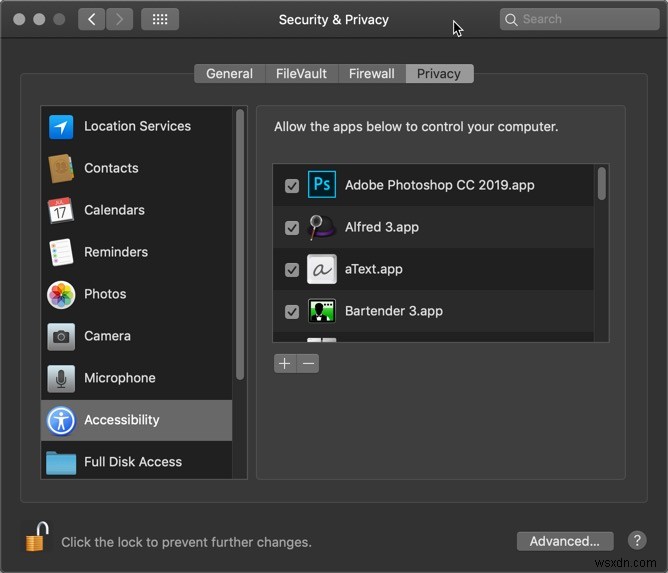
Task: Click the Contacts book icon
Action: pos(61,168)
